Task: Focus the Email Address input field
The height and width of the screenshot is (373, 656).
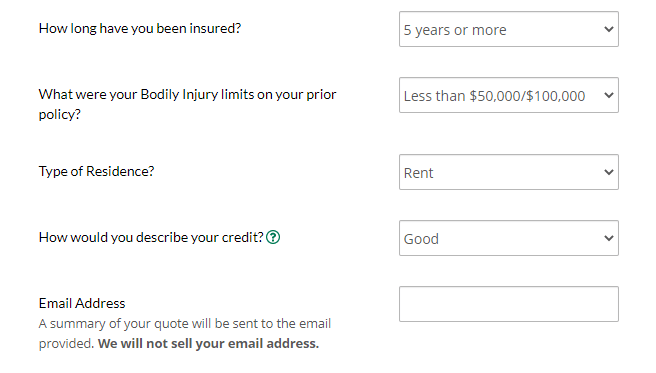Action: coord(509,304)
